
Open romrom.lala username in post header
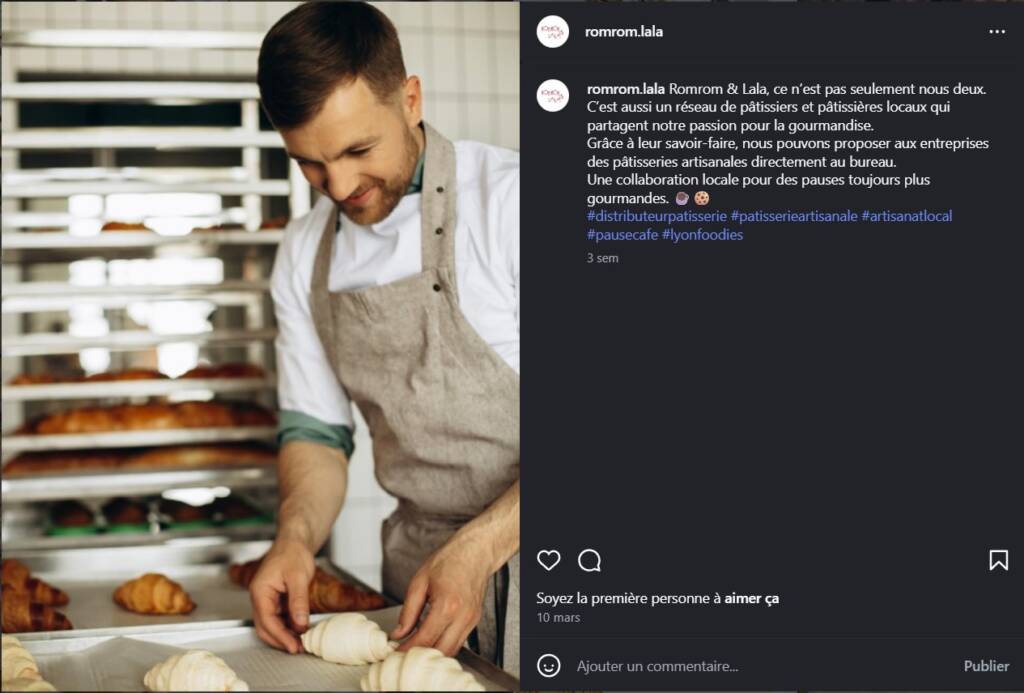coord(624,31)
